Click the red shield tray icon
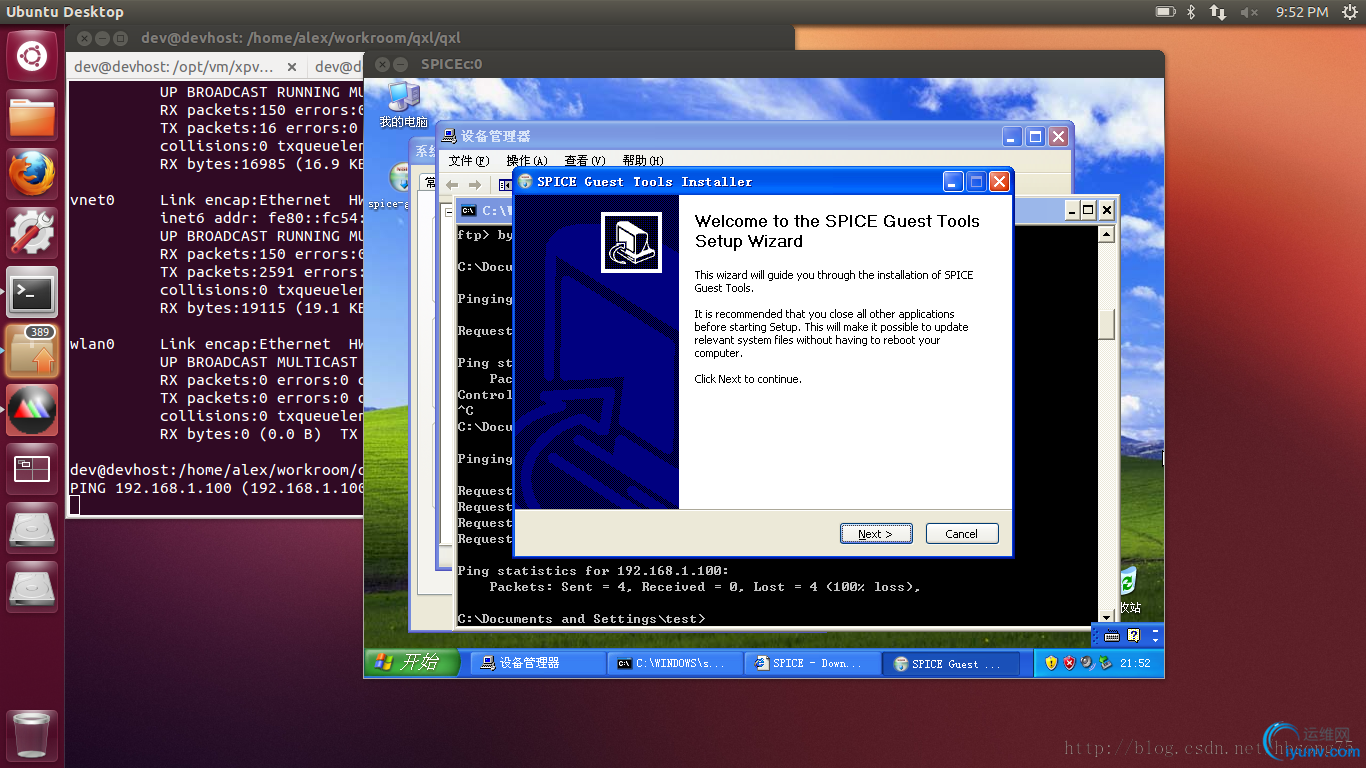The width and height of the screenshot is (1366, 768). [x=1069, y=663]
